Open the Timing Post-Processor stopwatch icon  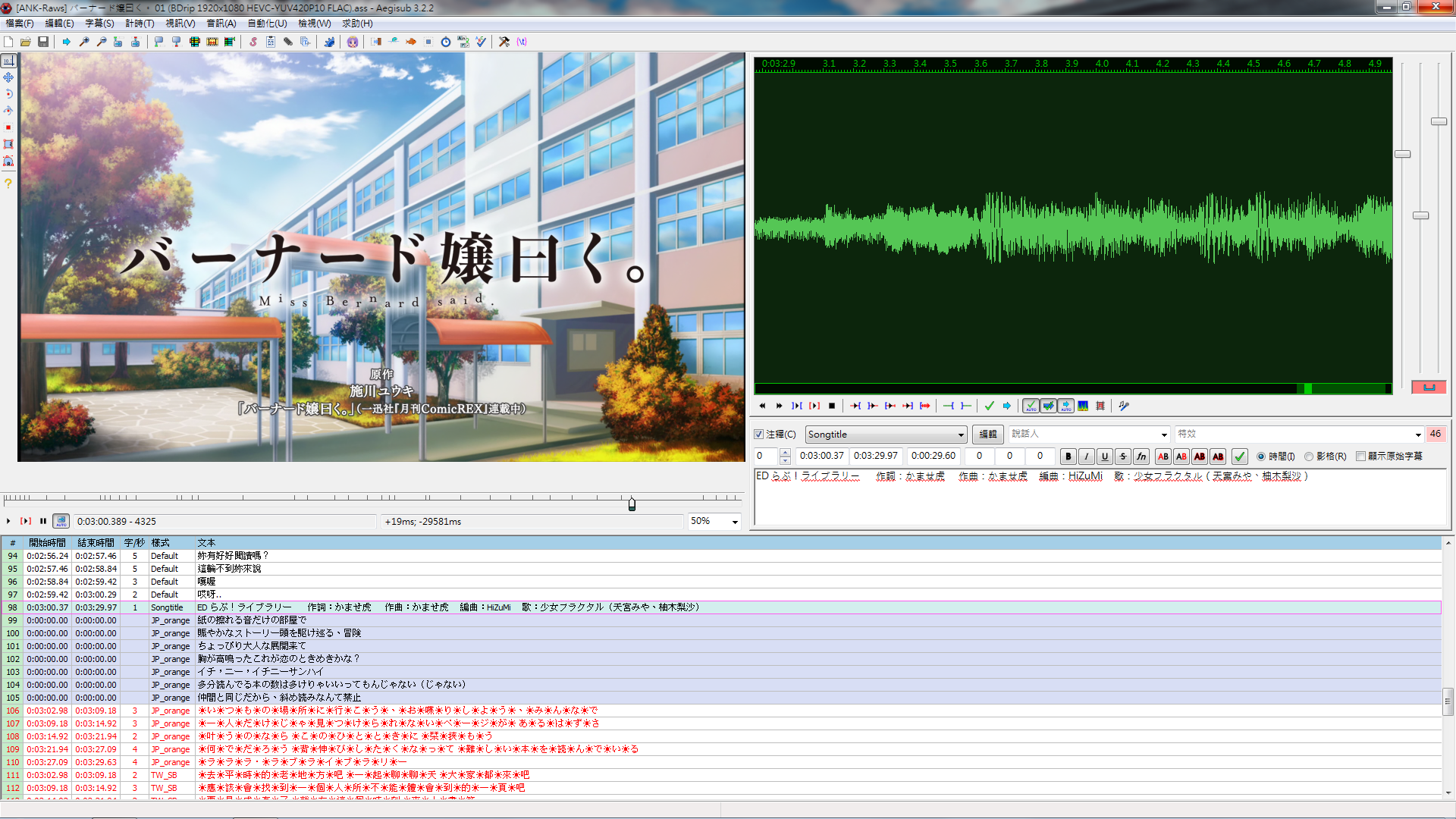click(446, 42)
